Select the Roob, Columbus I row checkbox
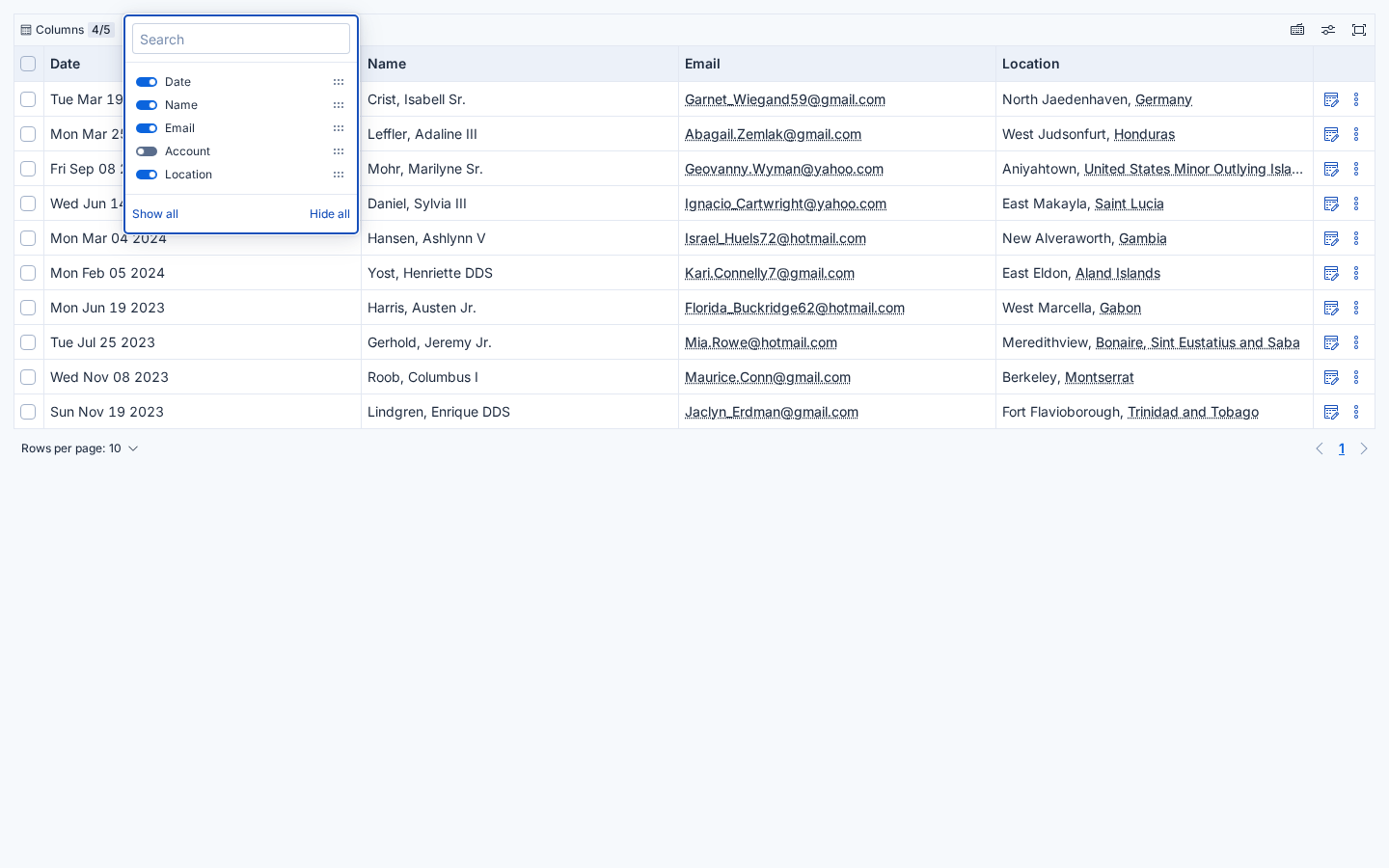The image size is (1389, 868). (x=28, y=377)
